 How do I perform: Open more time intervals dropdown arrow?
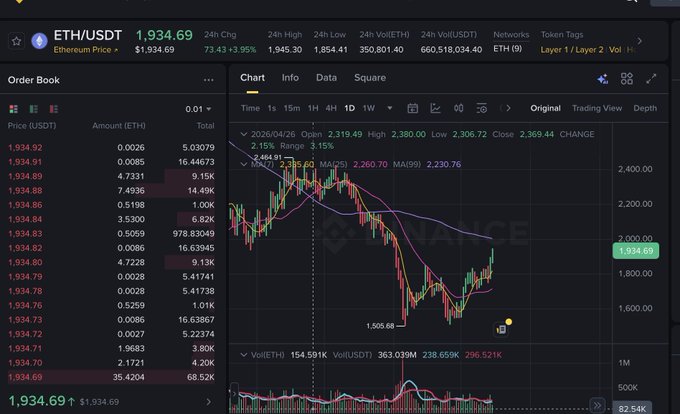(x=389, y=108)
